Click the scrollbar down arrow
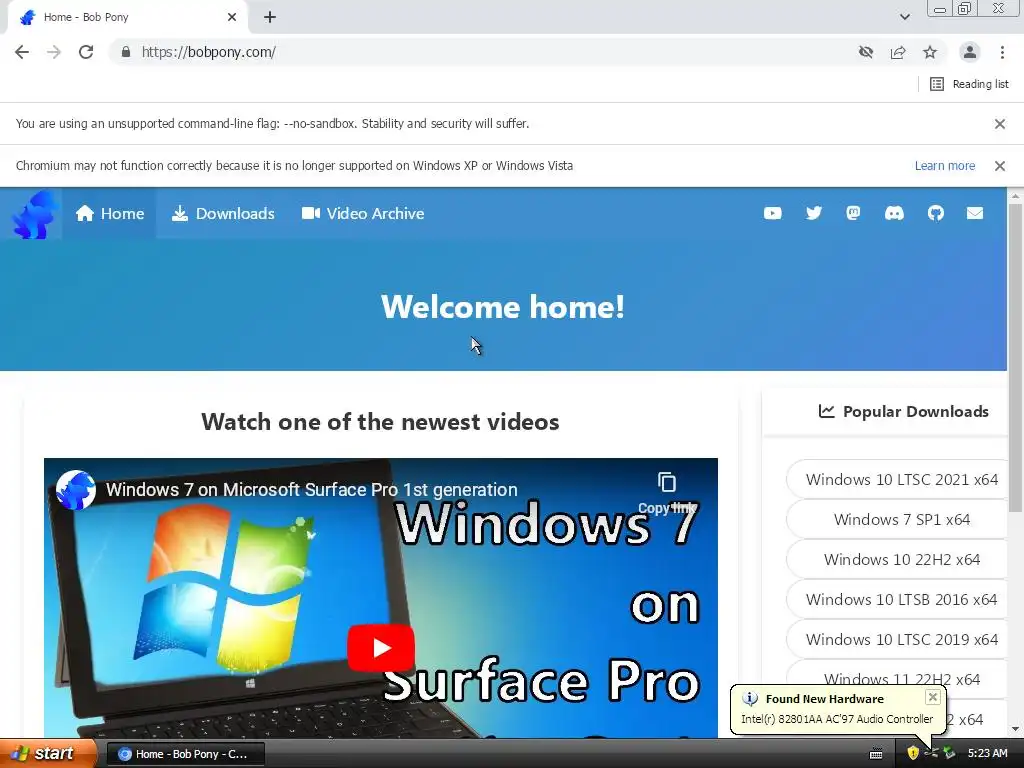This screenshot has height=768, width=1024. pos(1015,729)
